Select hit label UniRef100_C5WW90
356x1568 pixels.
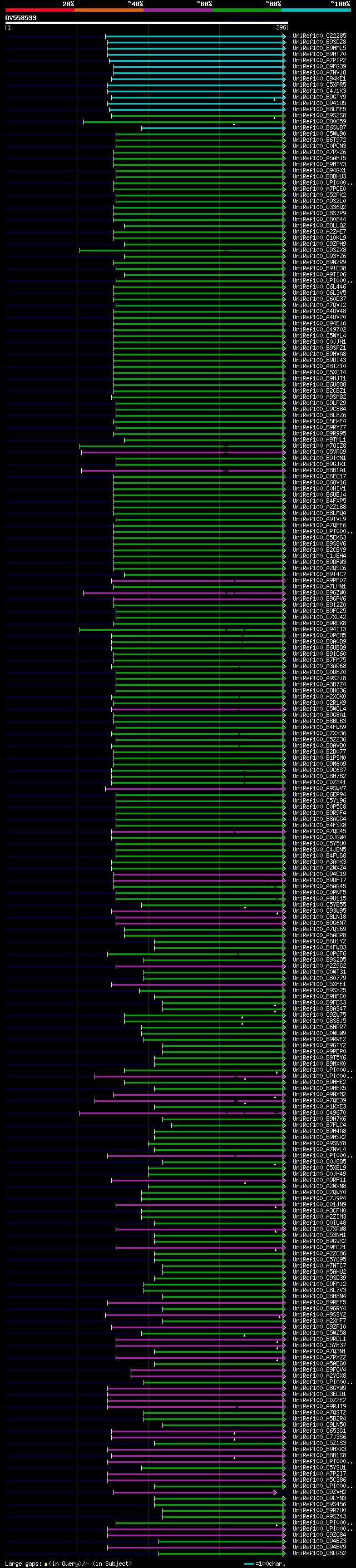[x=319, y=134]
